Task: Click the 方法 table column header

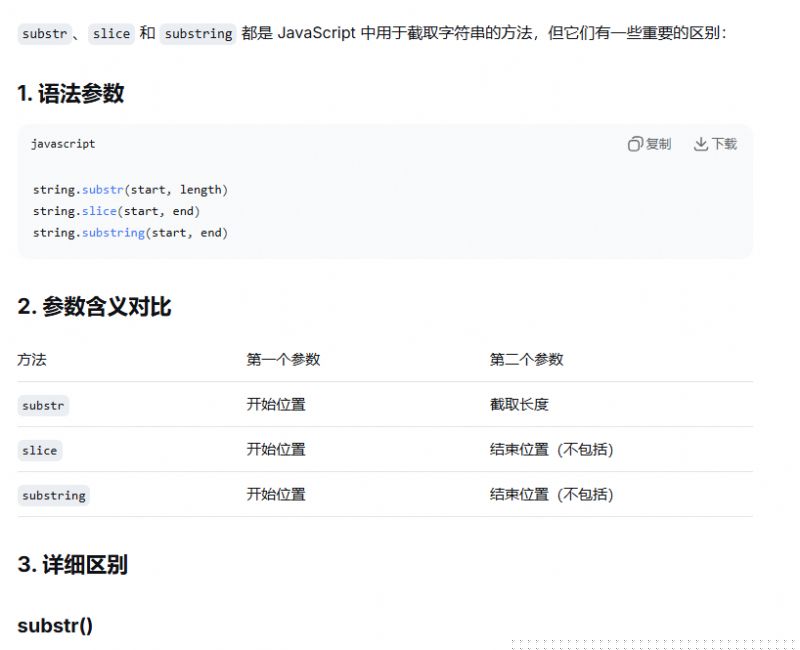Action: (x=32, y=359)
